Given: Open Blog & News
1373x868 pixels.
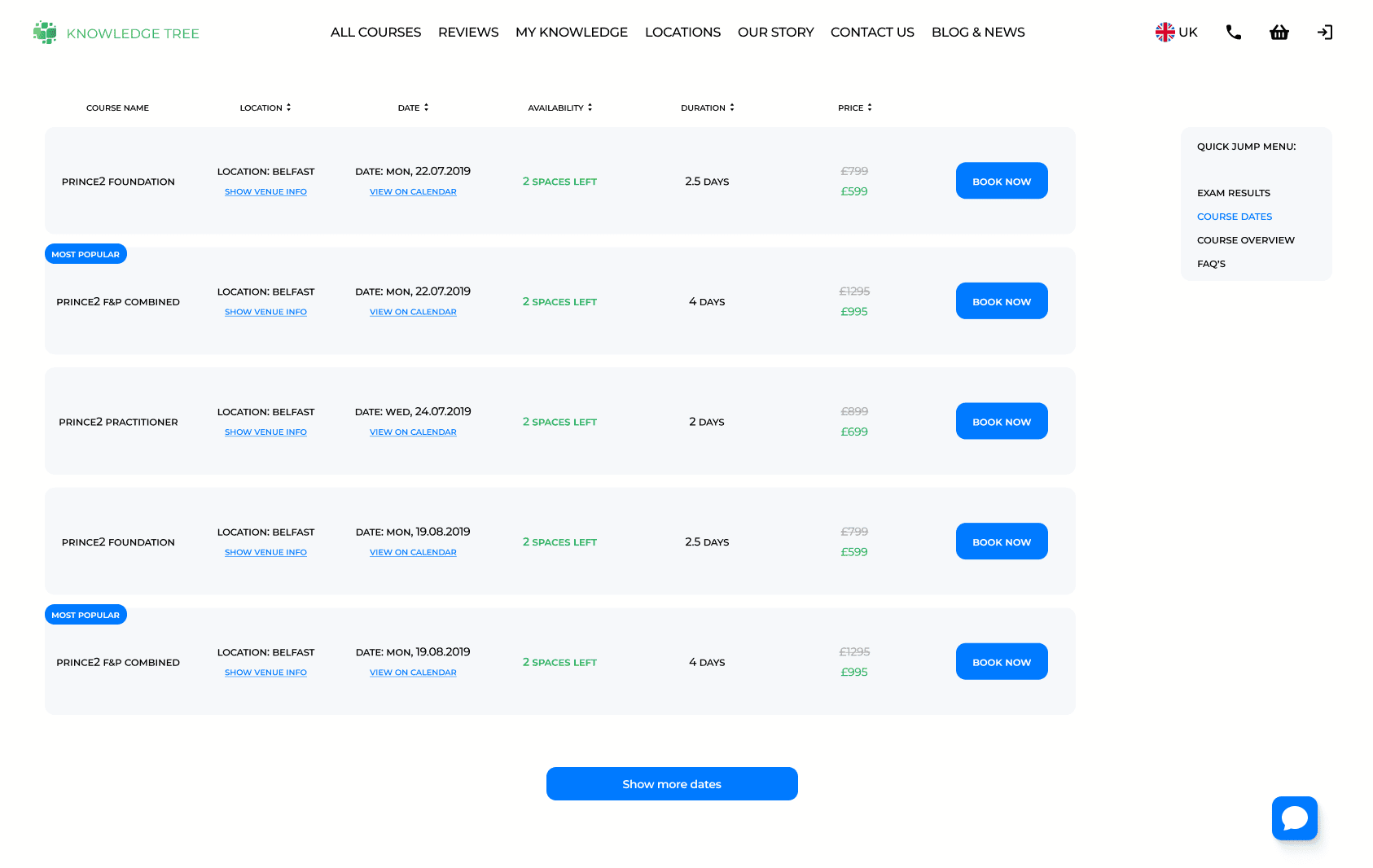Looking at the screenshot, I should (978, 33).
